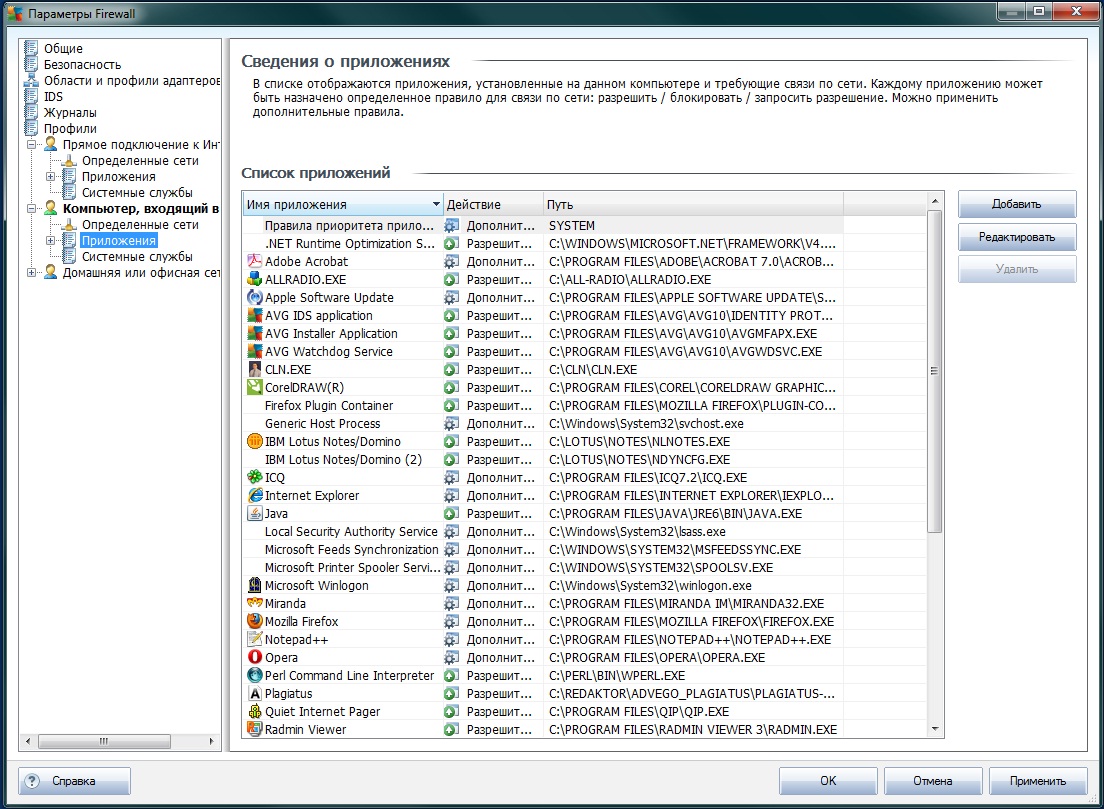Select the Mozilla Firefox icon row

tap(254, 622)
